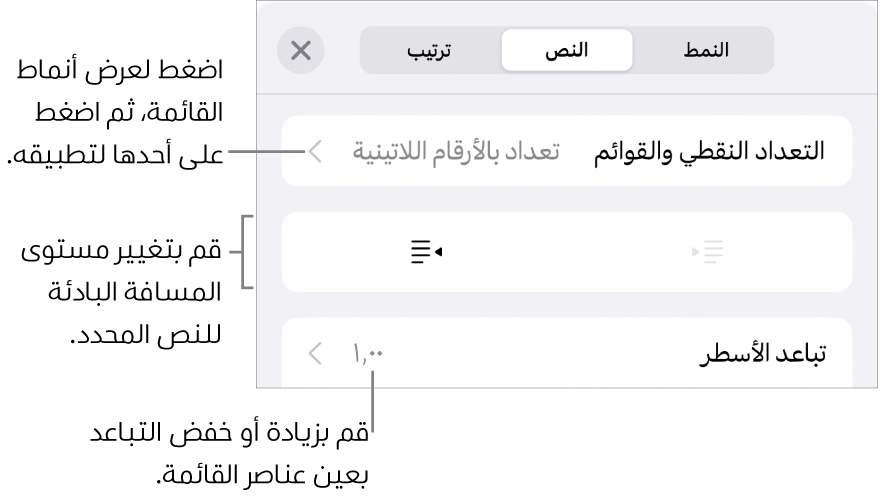
Task: Select the النص tab
Action: tap(566, 50)
